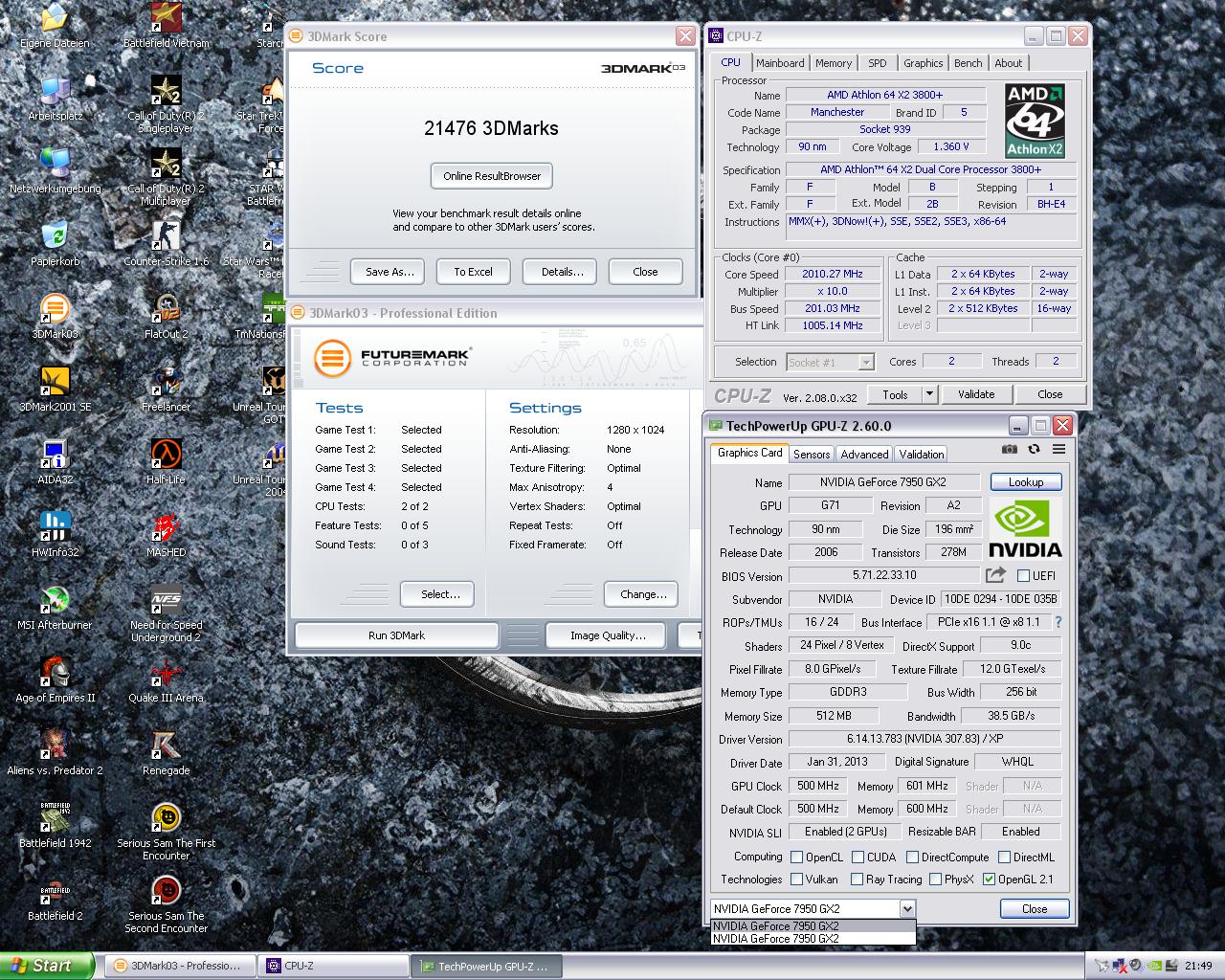Open the GPU-Z hamburger menu icon
1225x980 pixels.
pos(1058,449)
